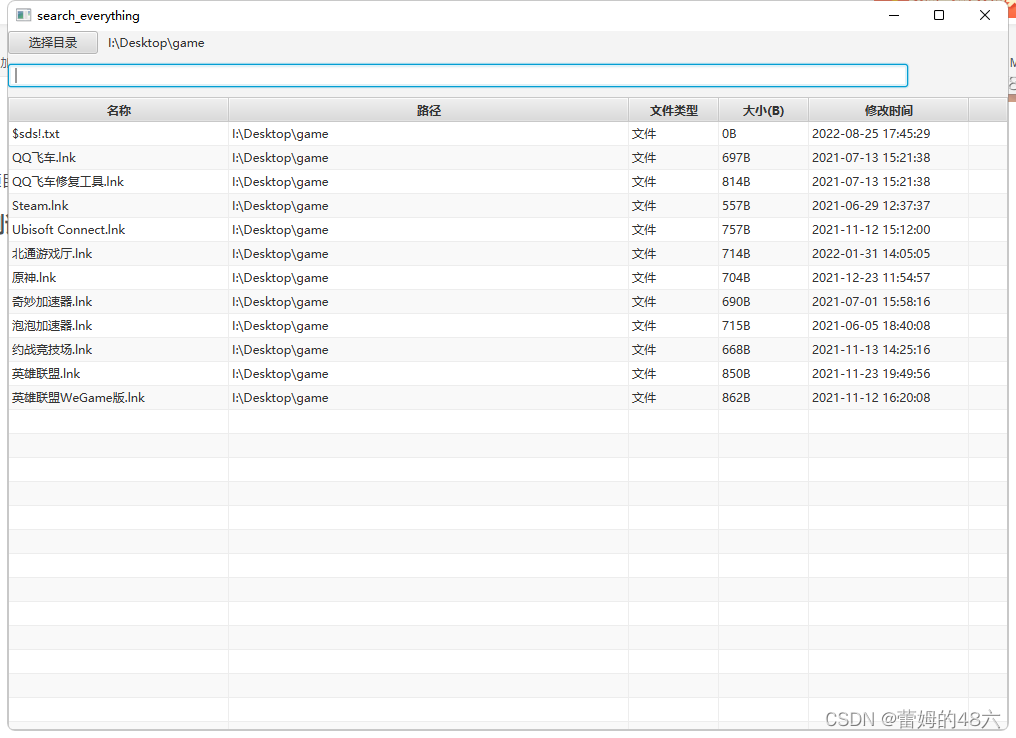This screenshot has width=1016, height=738.
Task: Select the Steam.lnk file name
Action: (40, 205)
